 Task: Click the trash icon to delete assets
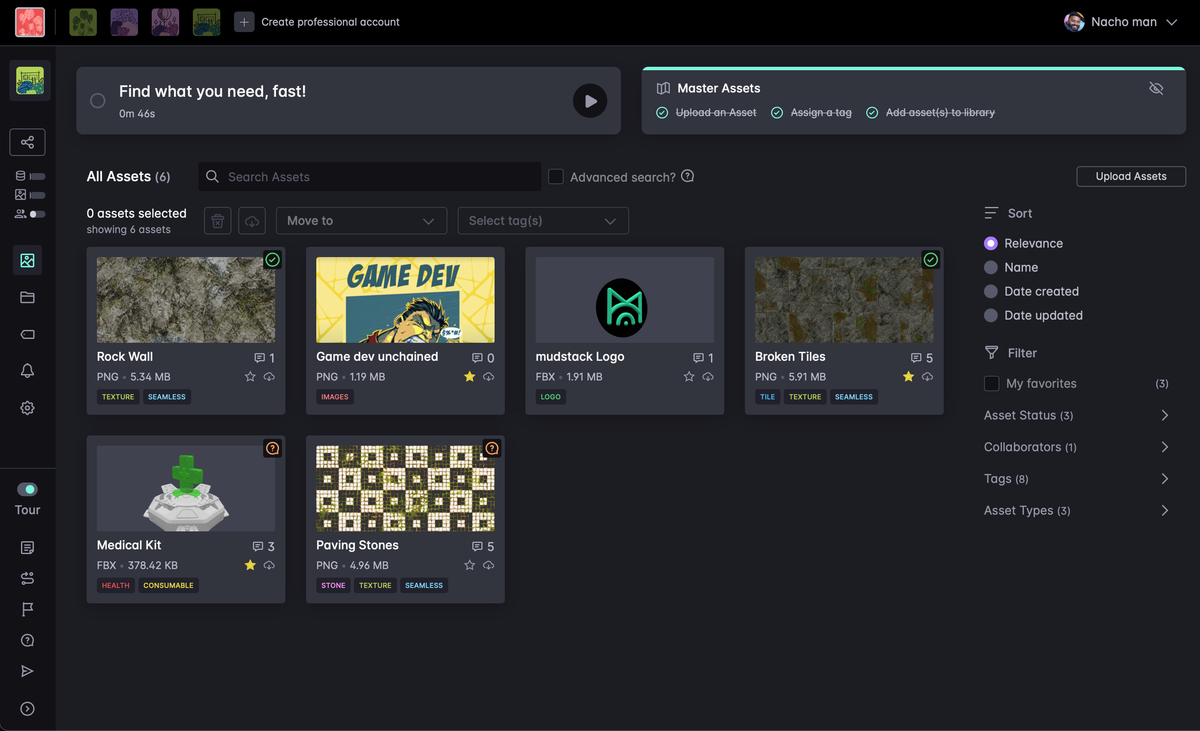click(218, 221)
